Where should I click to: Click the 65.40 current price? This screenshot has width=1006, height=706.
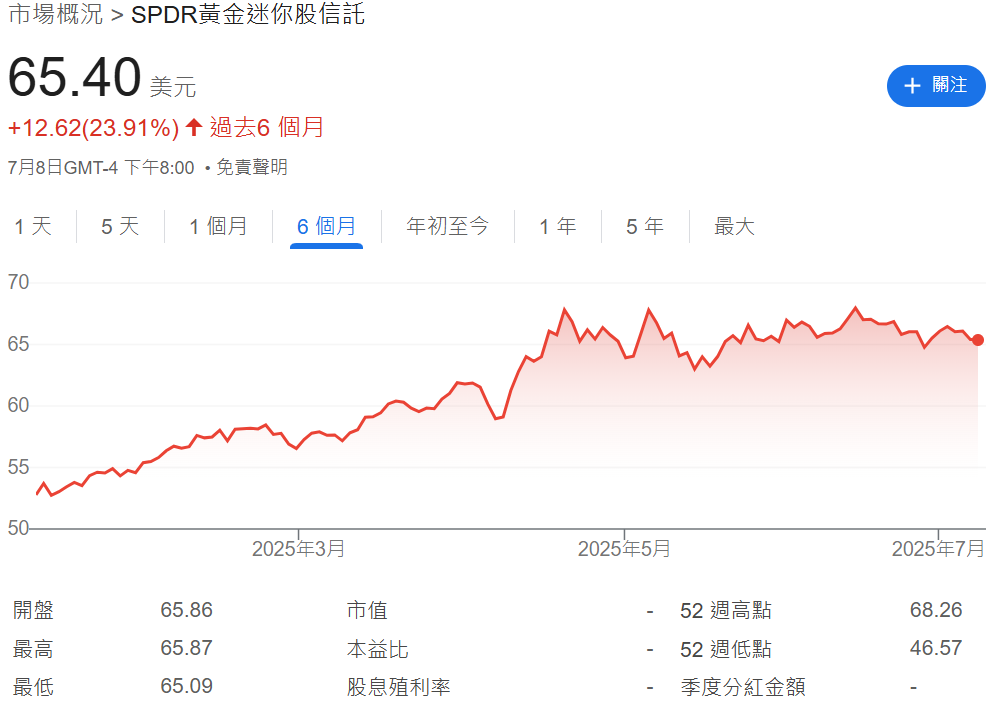pos(74,77)
